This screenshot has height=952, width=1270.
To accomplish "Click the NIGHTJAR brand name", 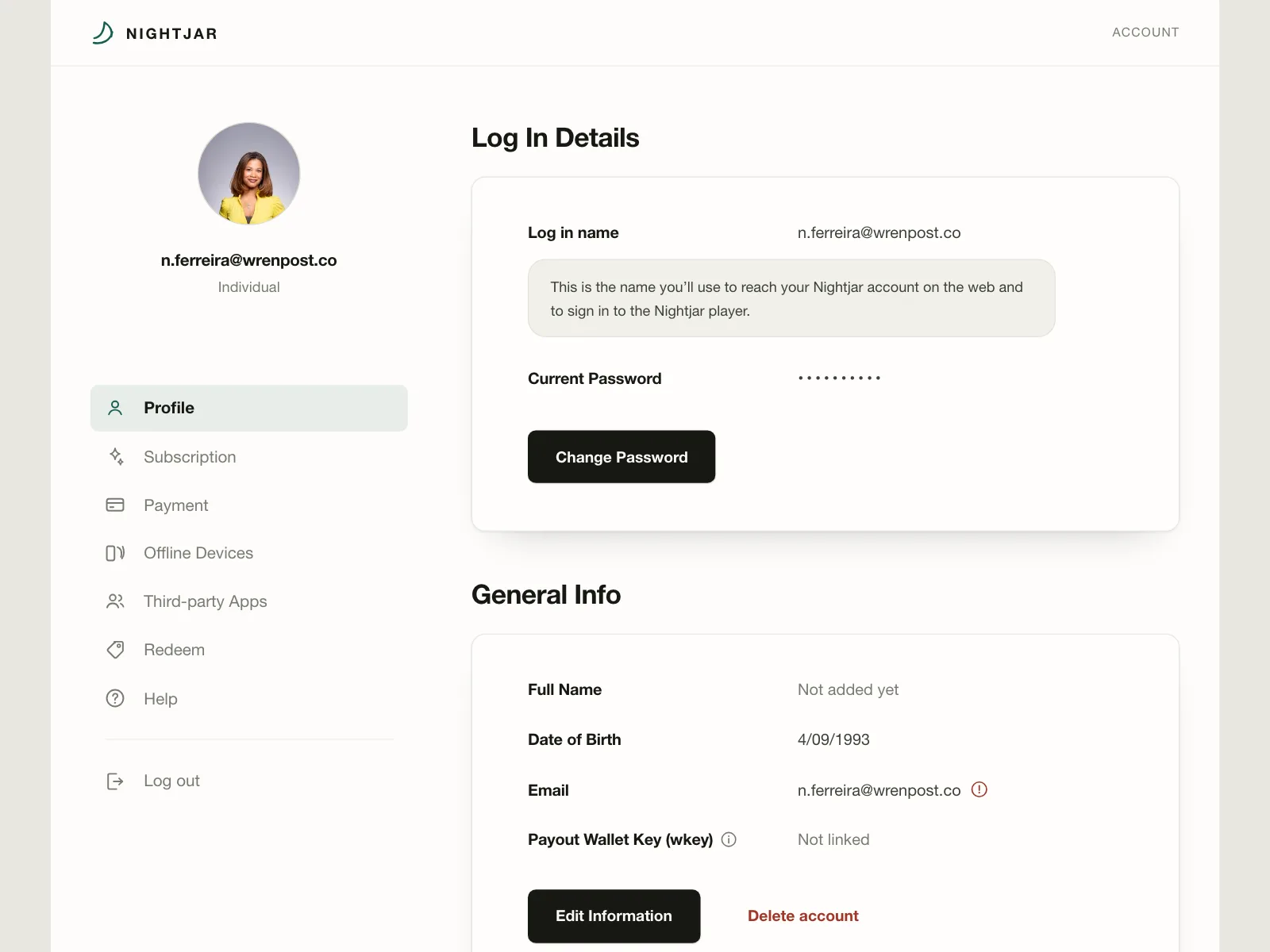I will click(171, 33).
